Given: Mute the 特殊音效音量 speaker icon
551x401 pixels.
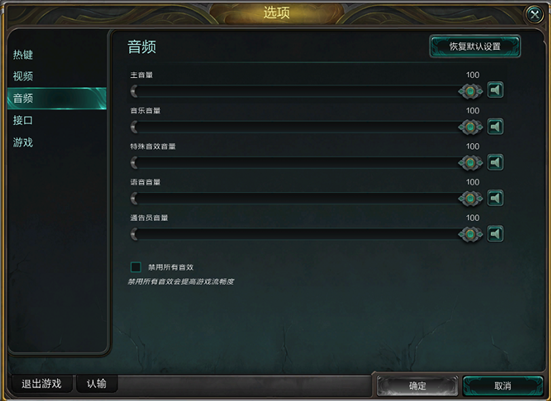Looking at the screenshot, I should coord(495,162).
